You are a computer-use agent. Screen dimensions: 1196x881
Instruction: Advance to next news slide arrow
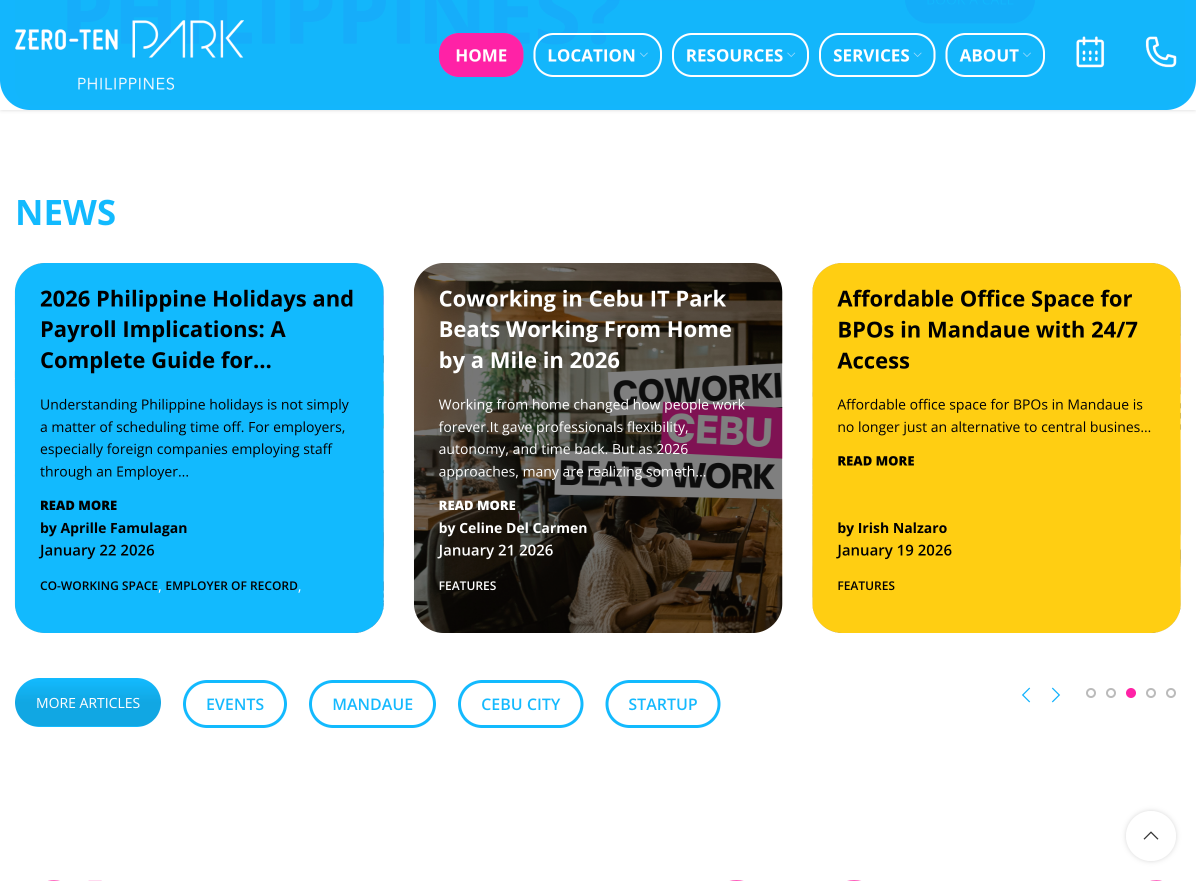(x=1056, y=695)
